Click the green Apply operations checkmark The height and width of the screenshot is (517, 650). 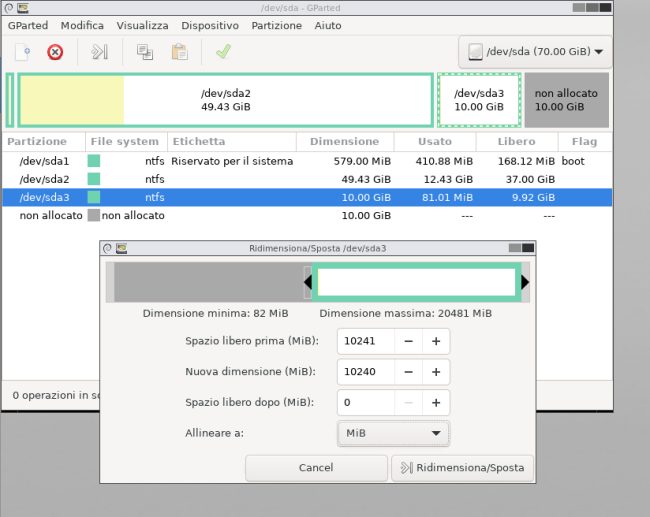223,51
